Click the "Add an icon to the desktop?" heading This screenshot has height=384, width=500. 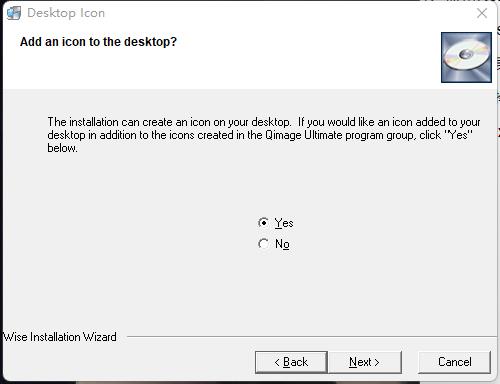click(98, 42)
